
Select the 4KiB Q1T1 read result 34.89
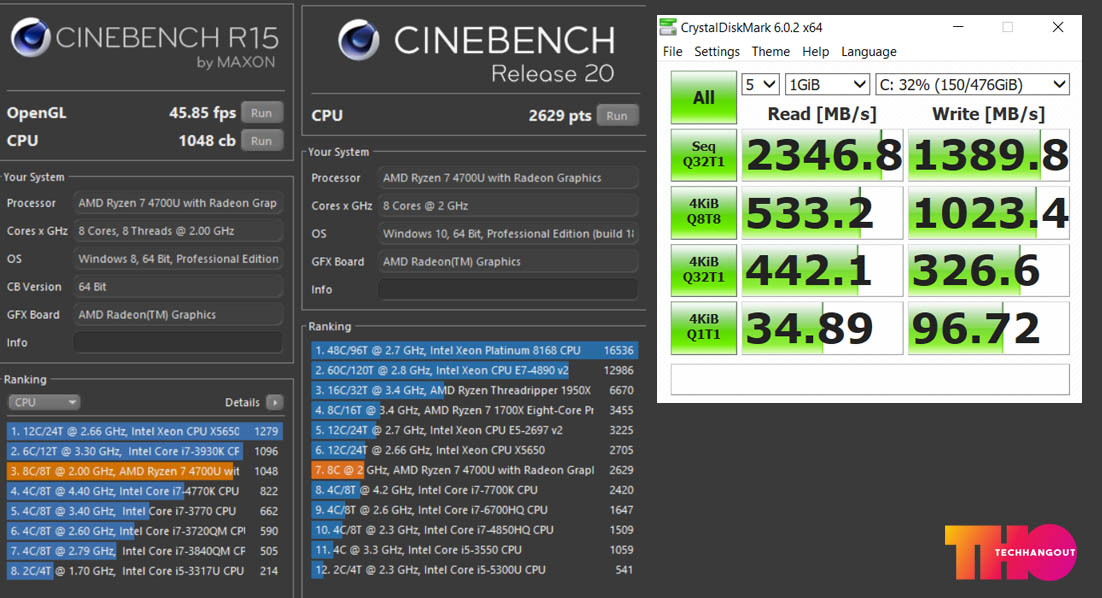coord(822,327)
